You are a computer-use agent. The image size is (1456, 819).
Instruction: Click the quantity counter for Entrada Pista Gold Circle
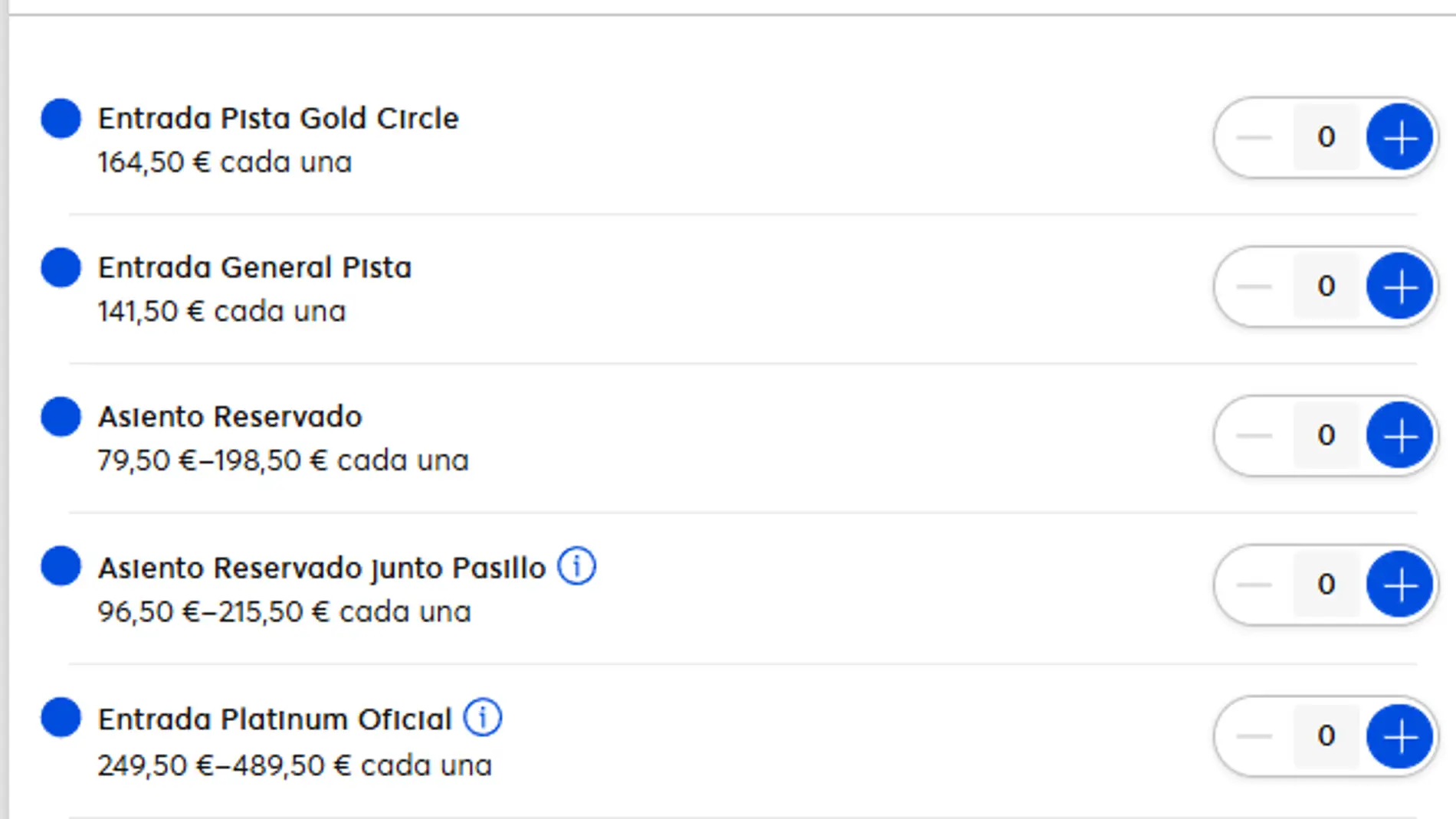1326,138
